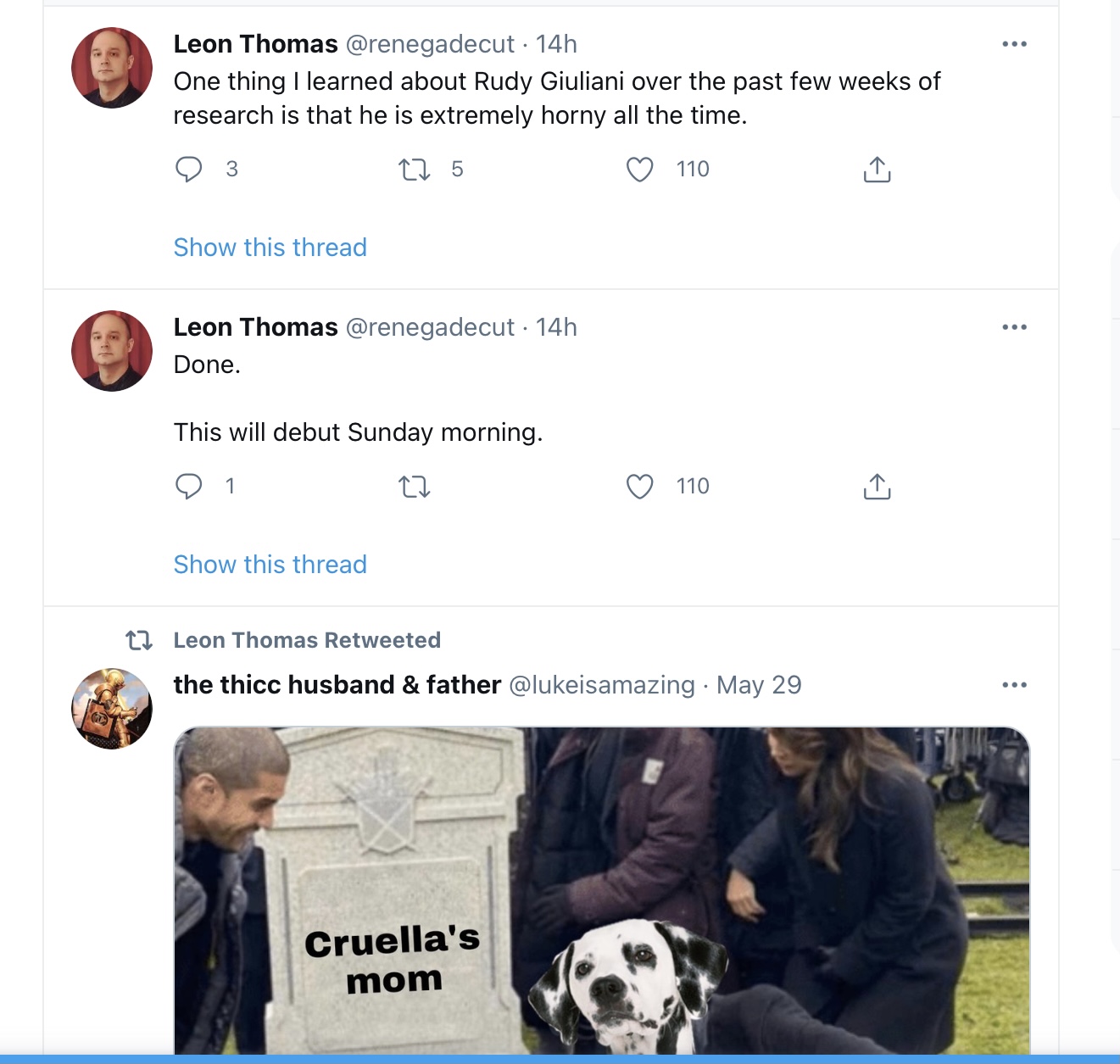The image size is (1120, 1064).
Task: Open the Cruella's mom meme image
Action: tap(602, 890)
